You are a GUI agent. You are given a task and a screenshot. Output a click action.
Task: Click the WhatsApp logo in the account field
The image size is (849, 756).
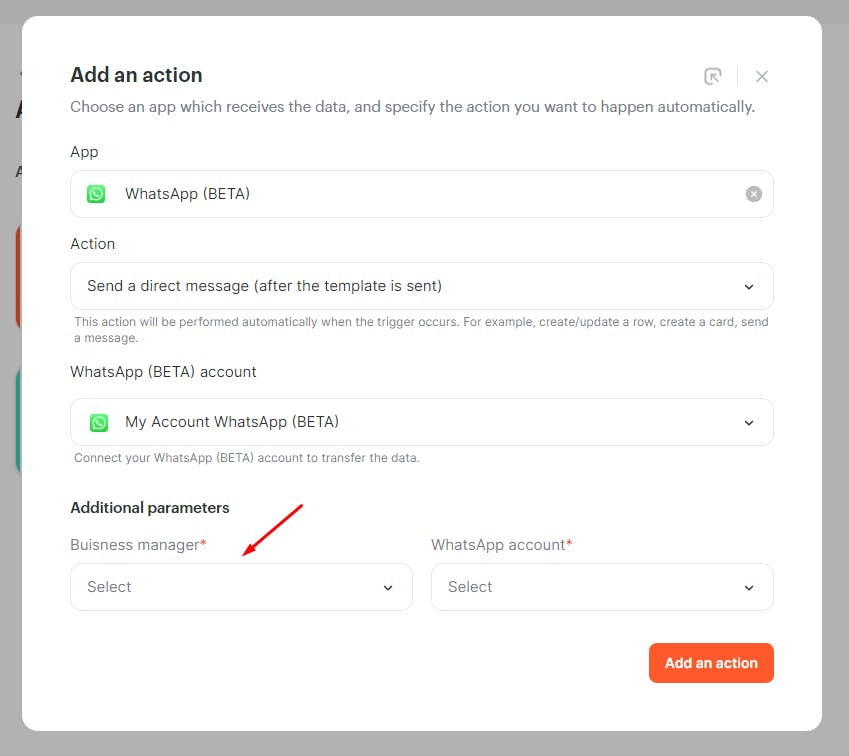[x=99, y=422]
